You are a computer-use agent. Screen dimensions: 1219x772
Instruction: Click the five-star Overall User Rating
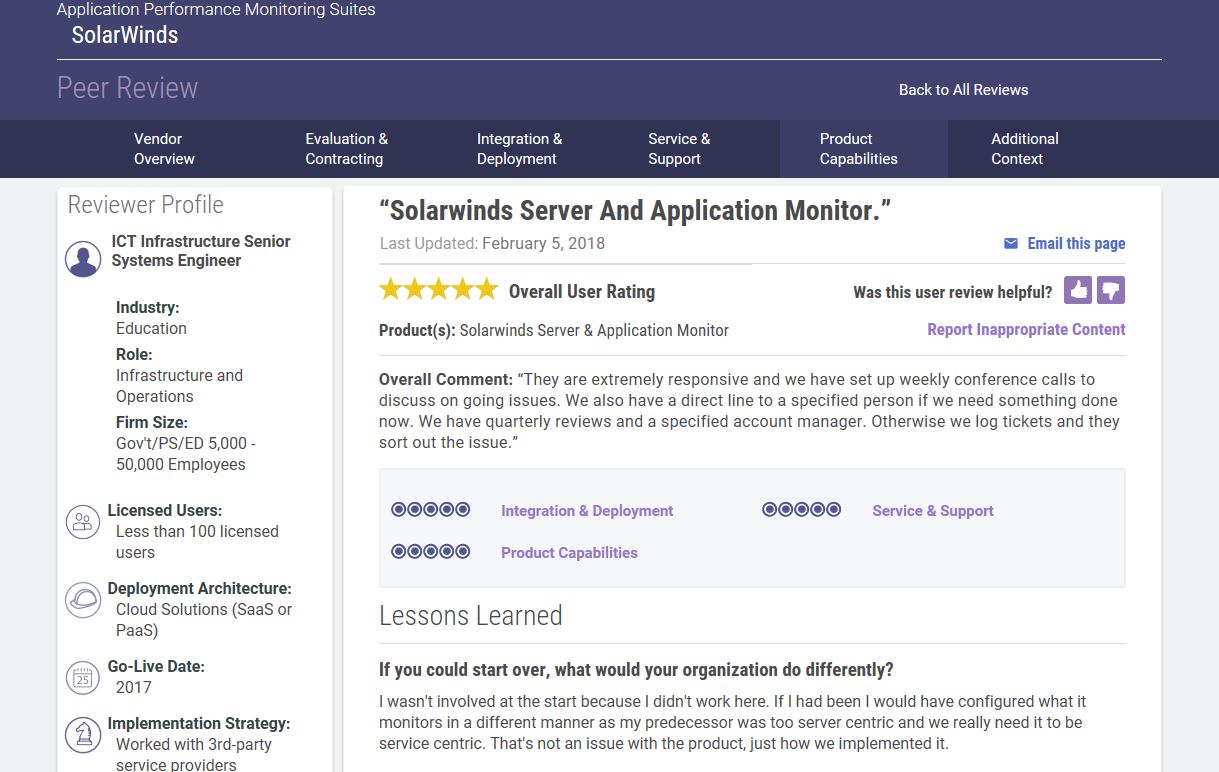438,290
